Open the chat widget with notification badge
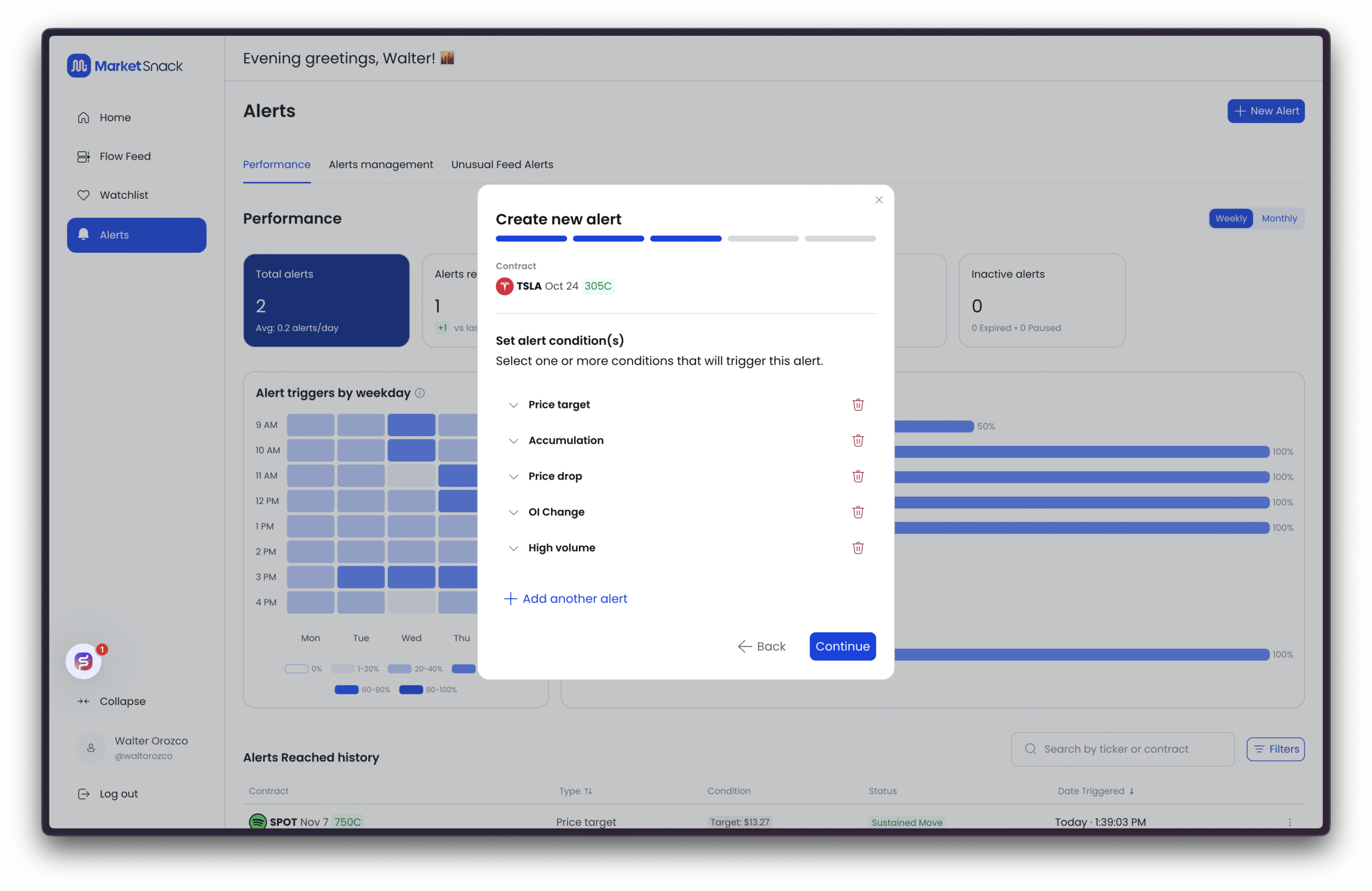1372x891 pixels. 84,661
